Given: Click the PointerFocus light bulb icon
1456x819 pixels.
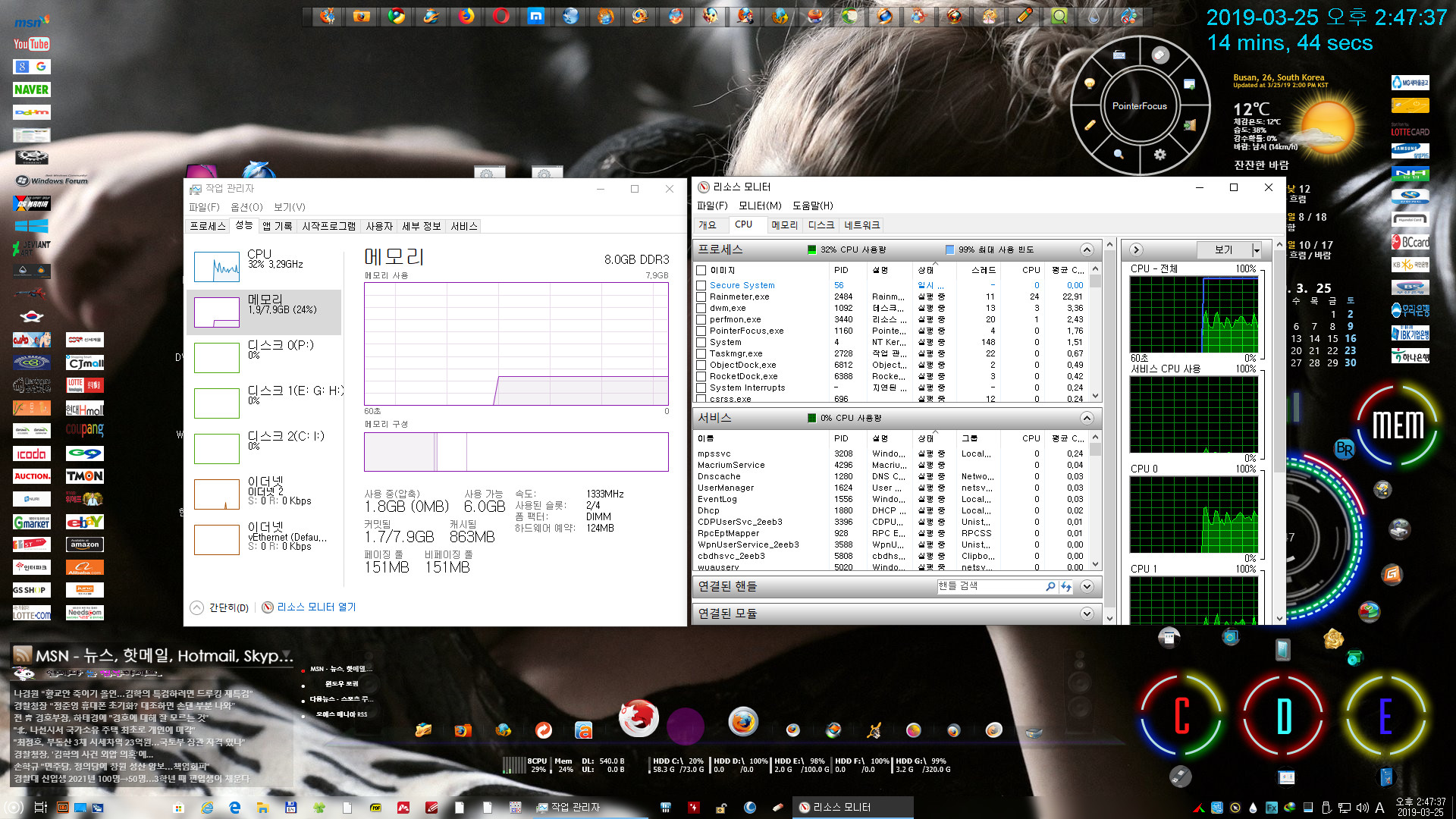Looking at the screenshot, I should [1090, 83].
